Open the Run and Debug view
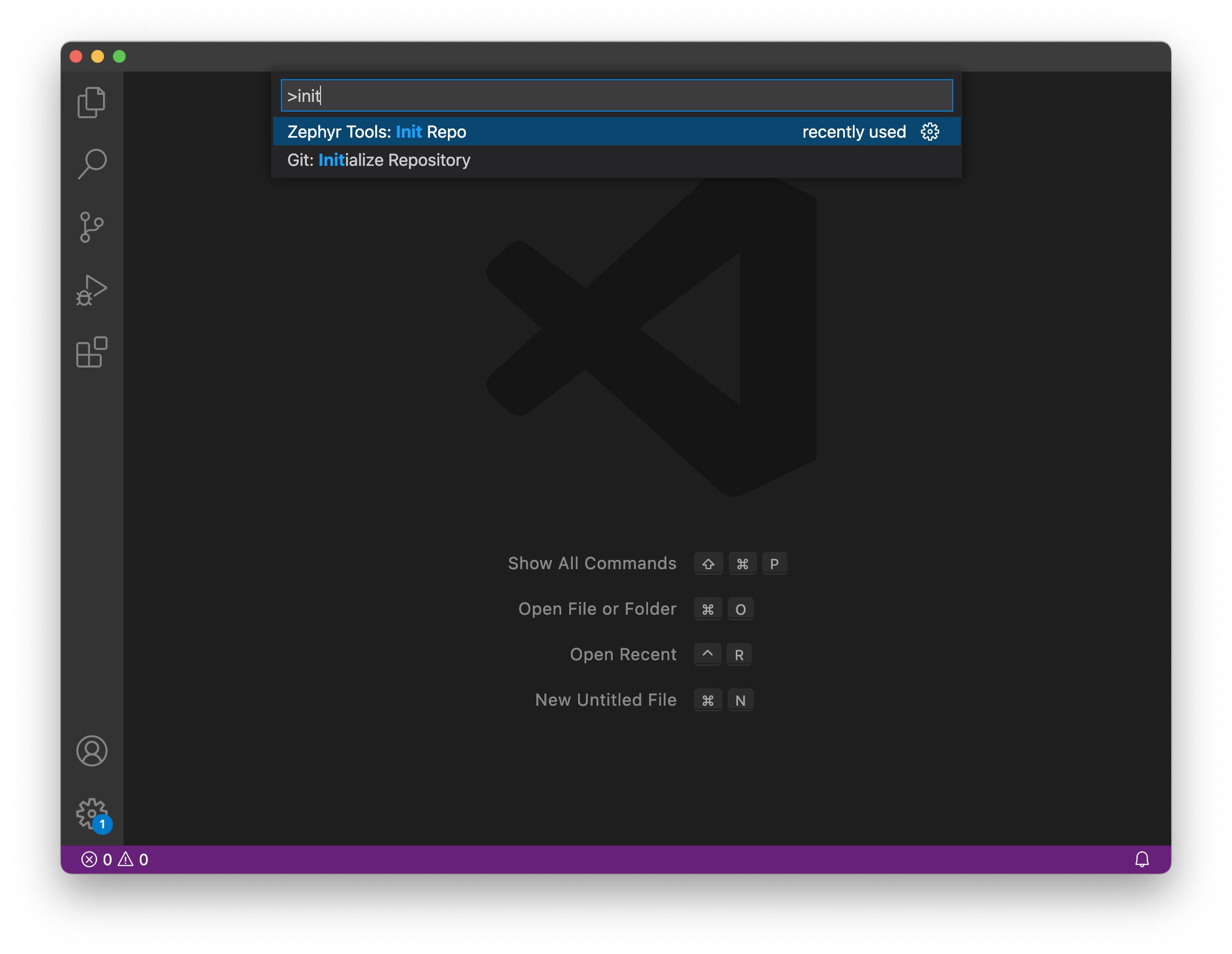Image resolution: width=1232 pixels, height=954 pixels. (92, 291)
